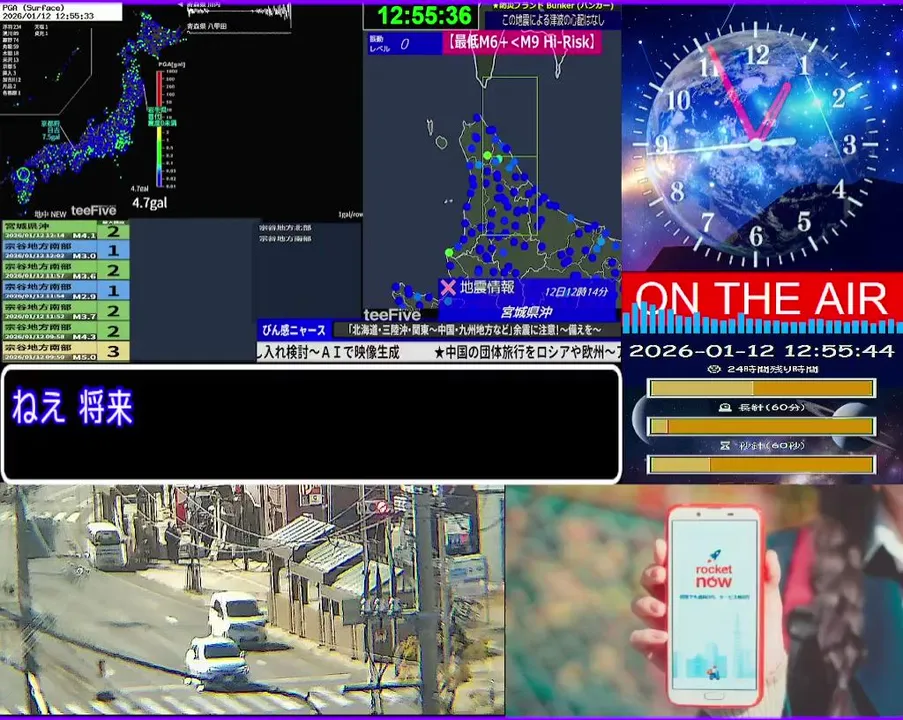Tap the rocket now logo on phone
The width and height of the screenshot is (903, 720).
[714, 570]
